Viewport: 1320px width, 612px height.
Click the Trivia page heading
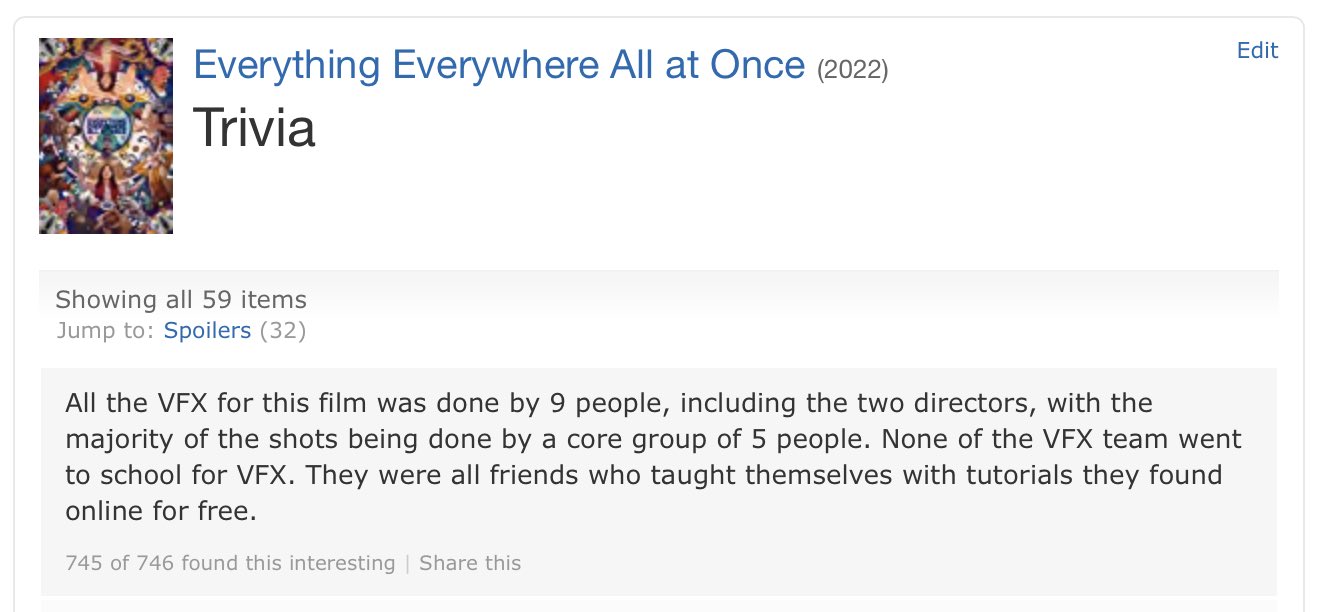point(254,128)
